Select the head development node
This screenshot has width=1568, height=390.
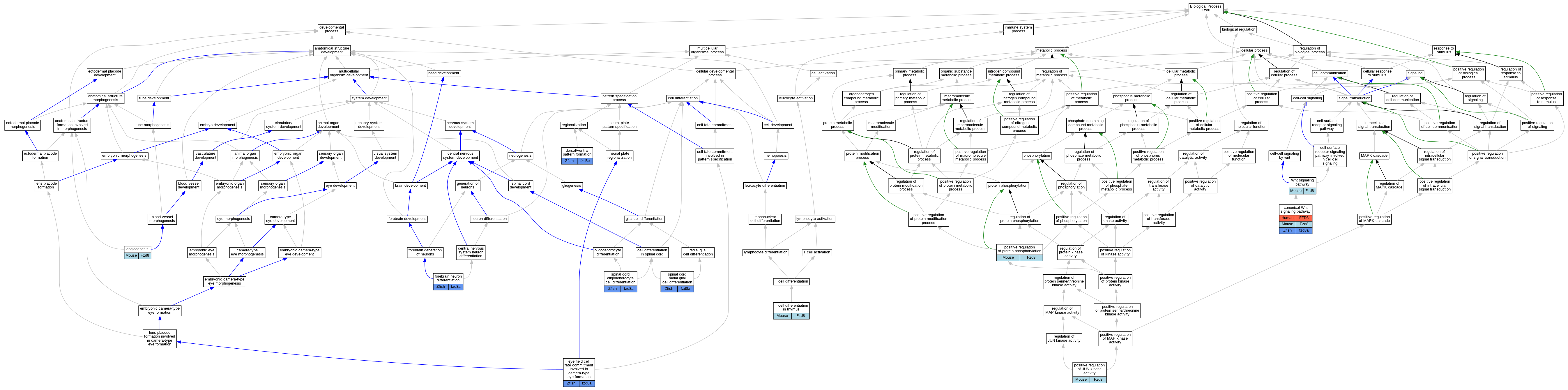click(444, 74)
